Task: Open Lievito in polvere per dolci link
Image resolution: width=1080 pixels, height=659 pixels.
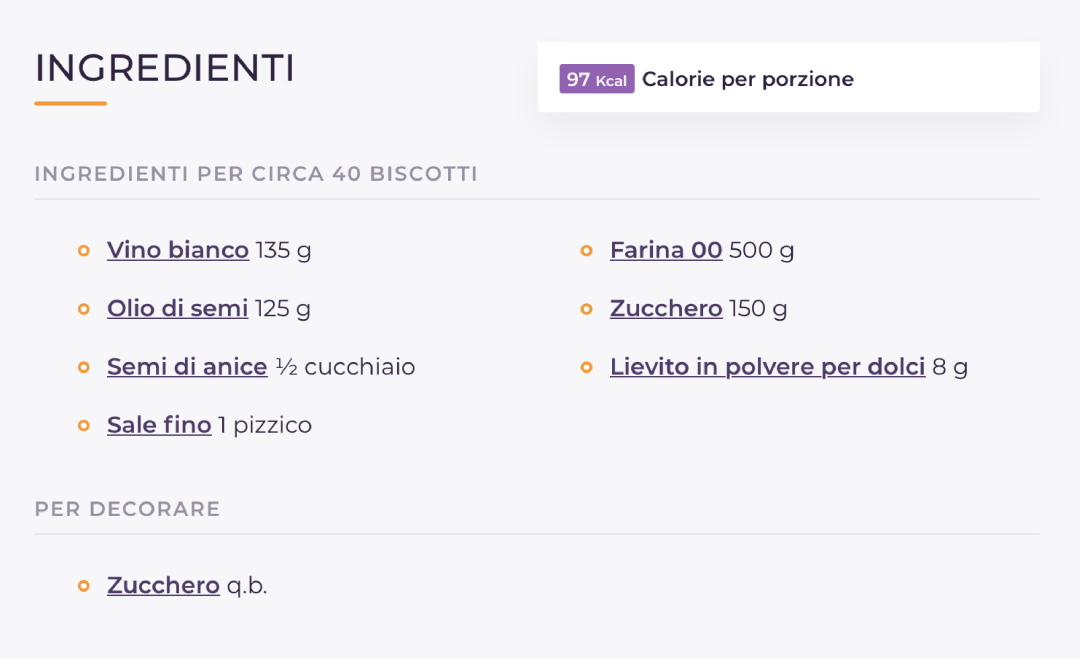Action: (767, 367)
